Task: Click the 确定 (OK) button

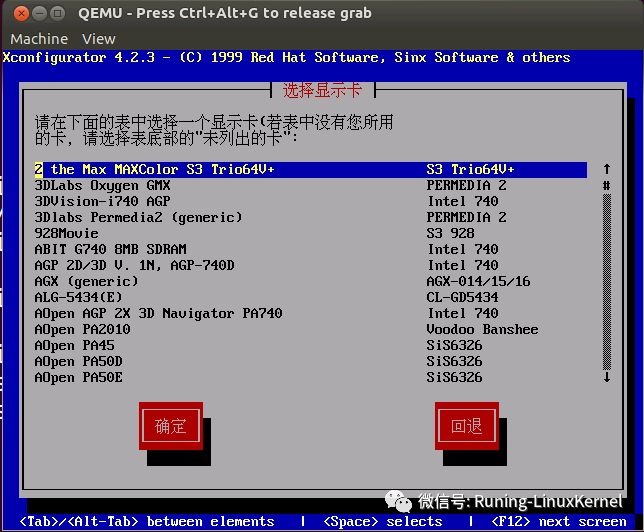Action: tap(171, 426)
